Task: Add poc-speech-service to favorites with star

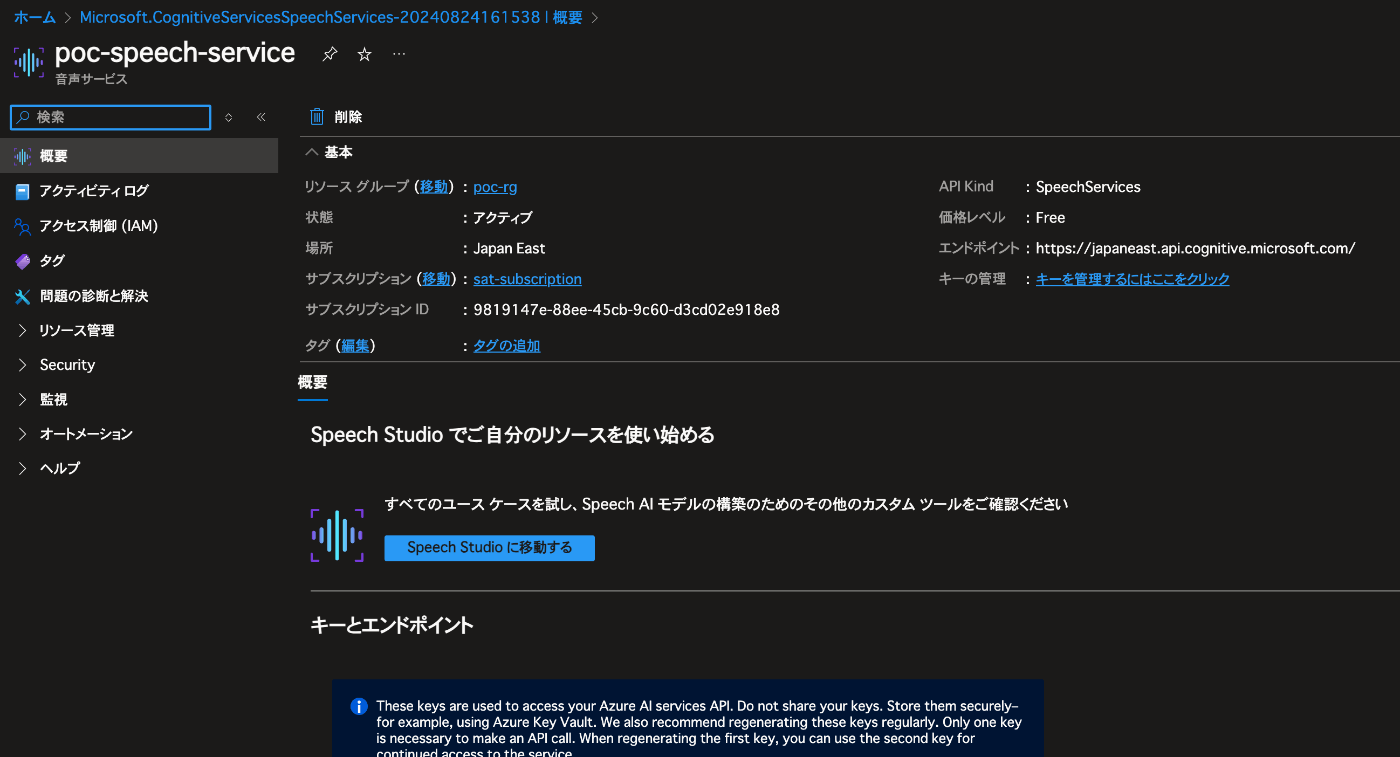Action: coord(365,55)
